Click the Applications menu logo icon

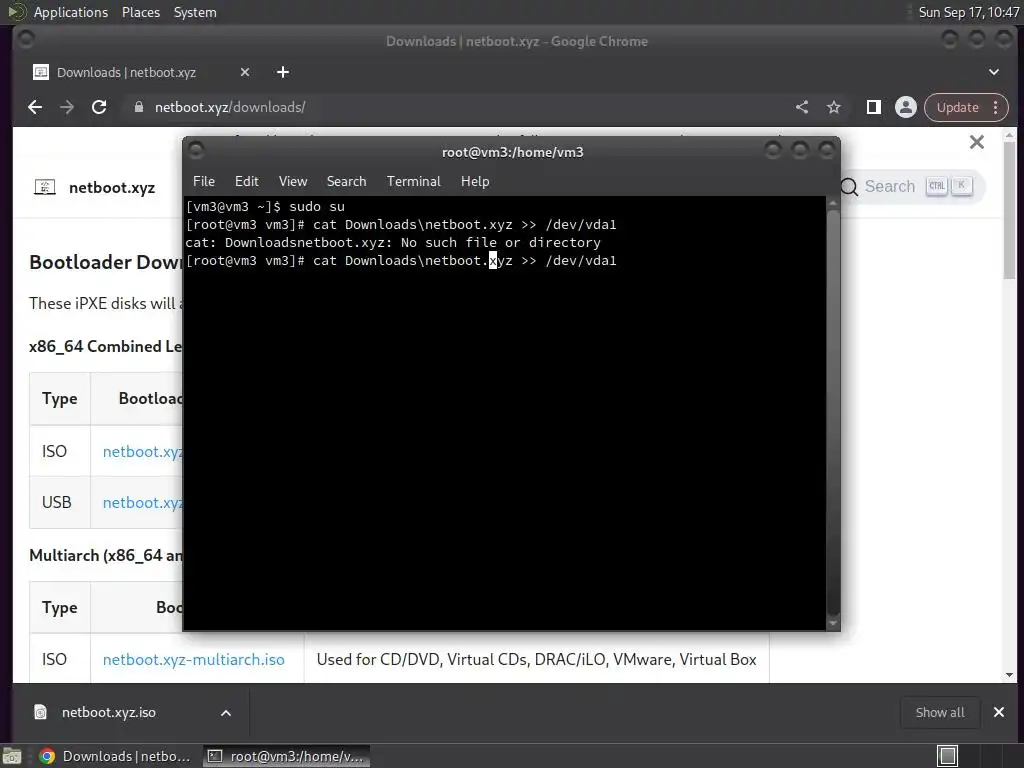[16, 12]
